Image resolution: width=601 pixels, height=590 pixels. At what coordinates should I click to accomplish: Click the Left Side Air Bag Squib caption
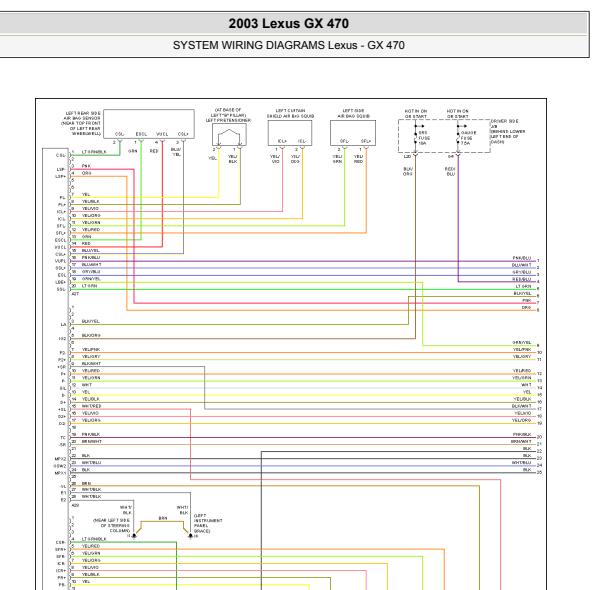(x=353, y=113)
